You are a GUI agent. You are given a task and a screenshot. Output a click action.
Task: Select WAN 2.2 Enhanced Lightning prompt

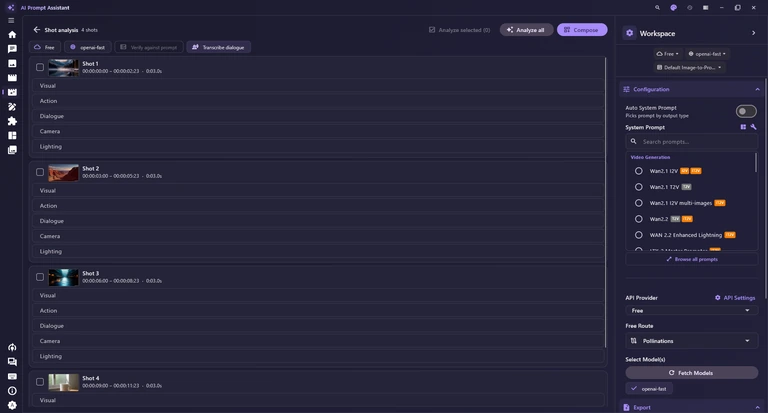(x=685, y=235)
